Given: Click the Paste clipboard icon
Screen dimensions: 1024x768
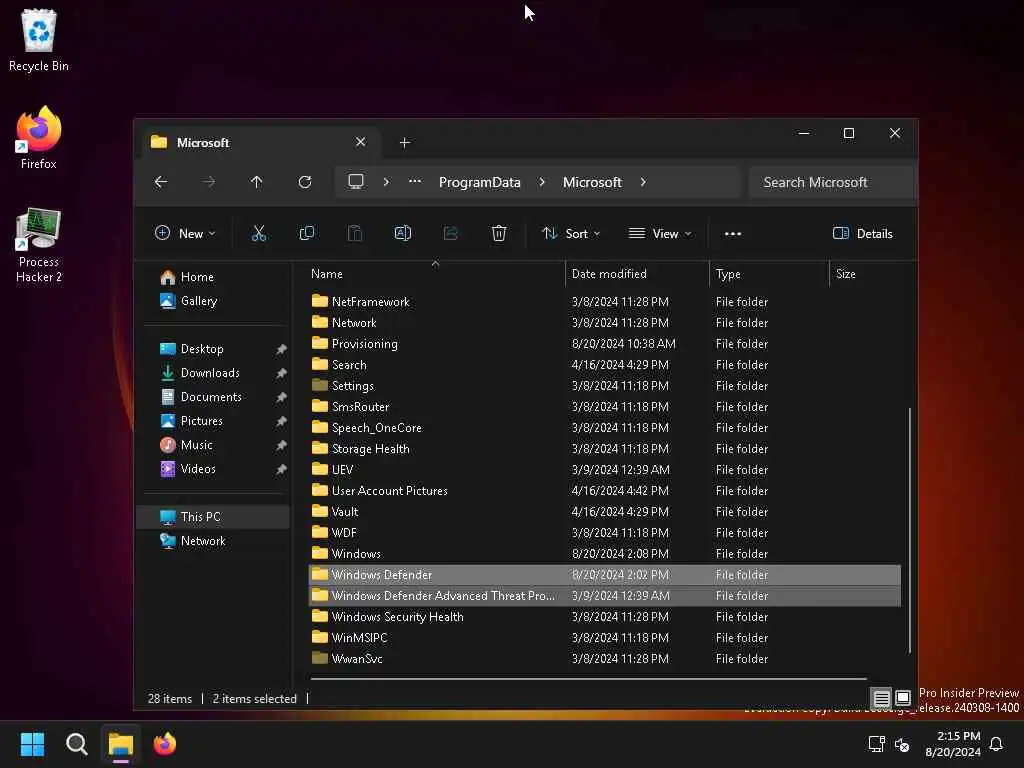Looking at the screenshot, I should (355, 233).
